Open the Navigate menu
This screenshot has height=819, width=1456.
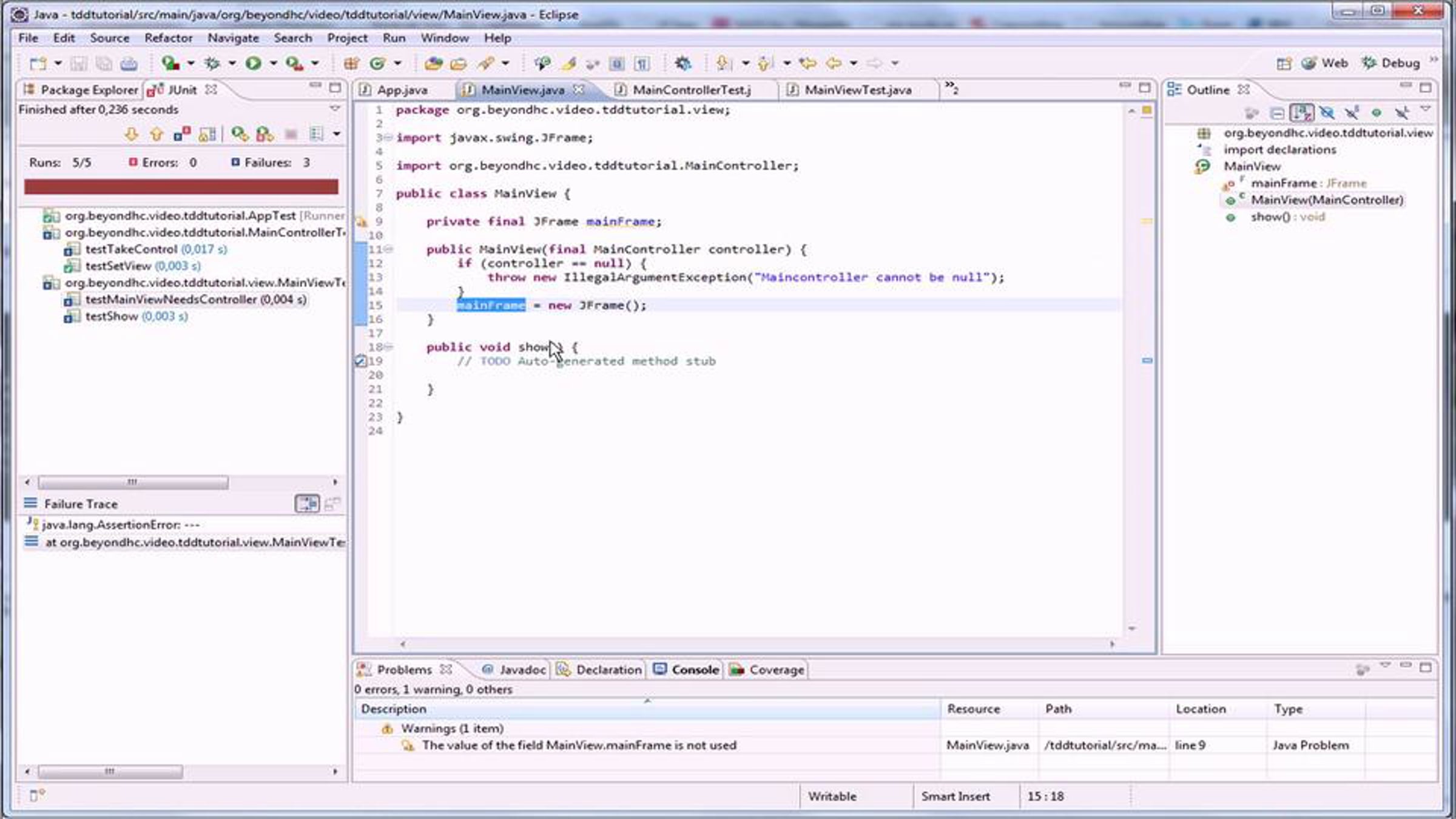233,38
